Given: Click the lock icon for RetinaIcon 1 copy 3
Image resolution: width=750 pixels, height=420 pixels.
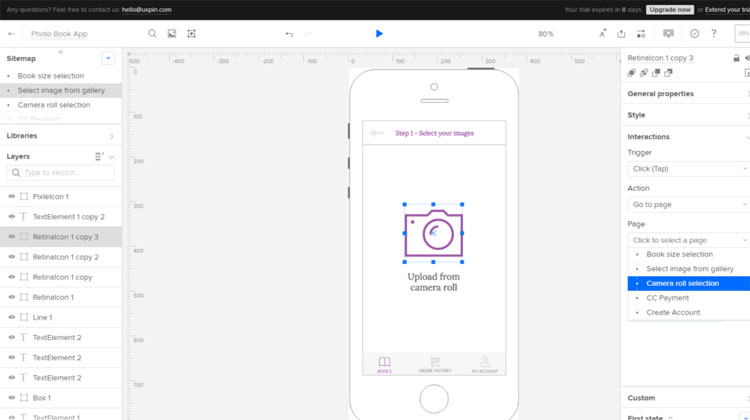Looking at the screenshot, I should pos(736,58).
